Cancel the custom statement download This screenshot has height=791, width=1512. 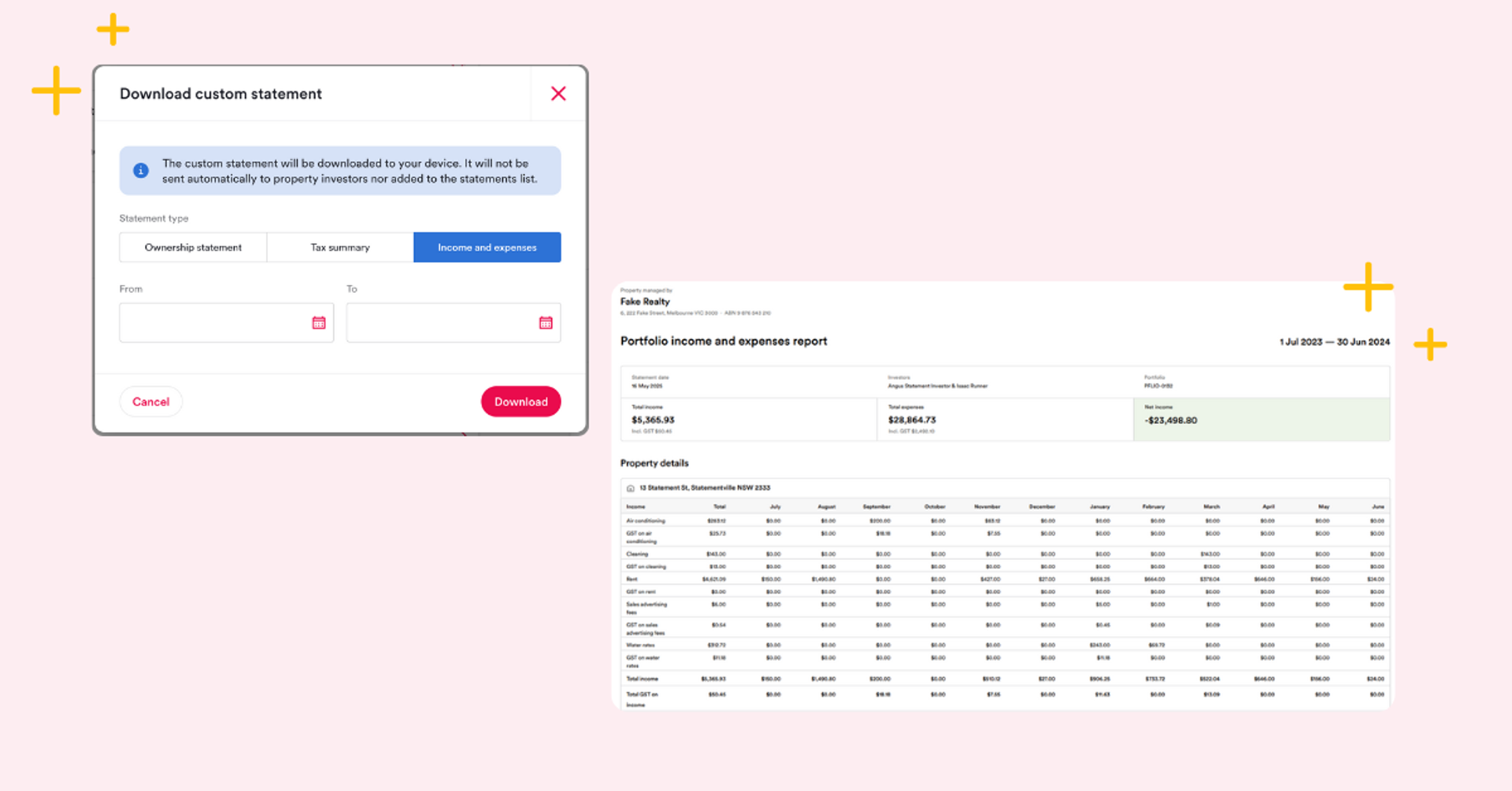point(151,401)
